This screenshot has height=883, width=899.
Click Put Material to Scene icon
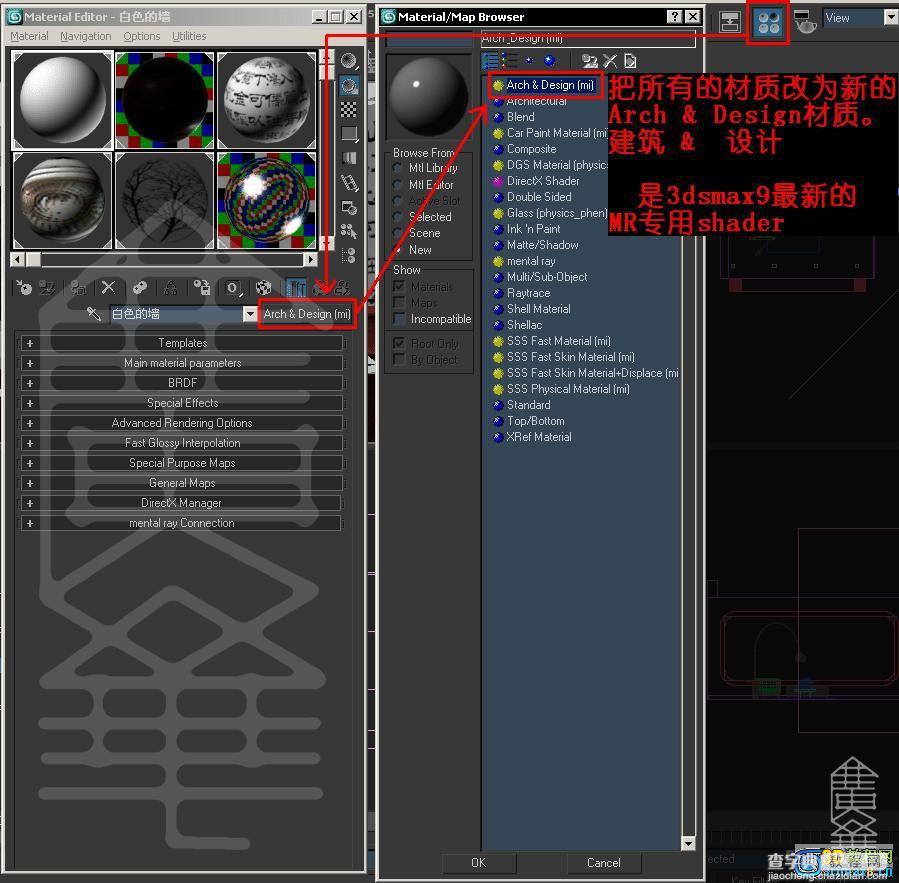(x=47, y=287)
